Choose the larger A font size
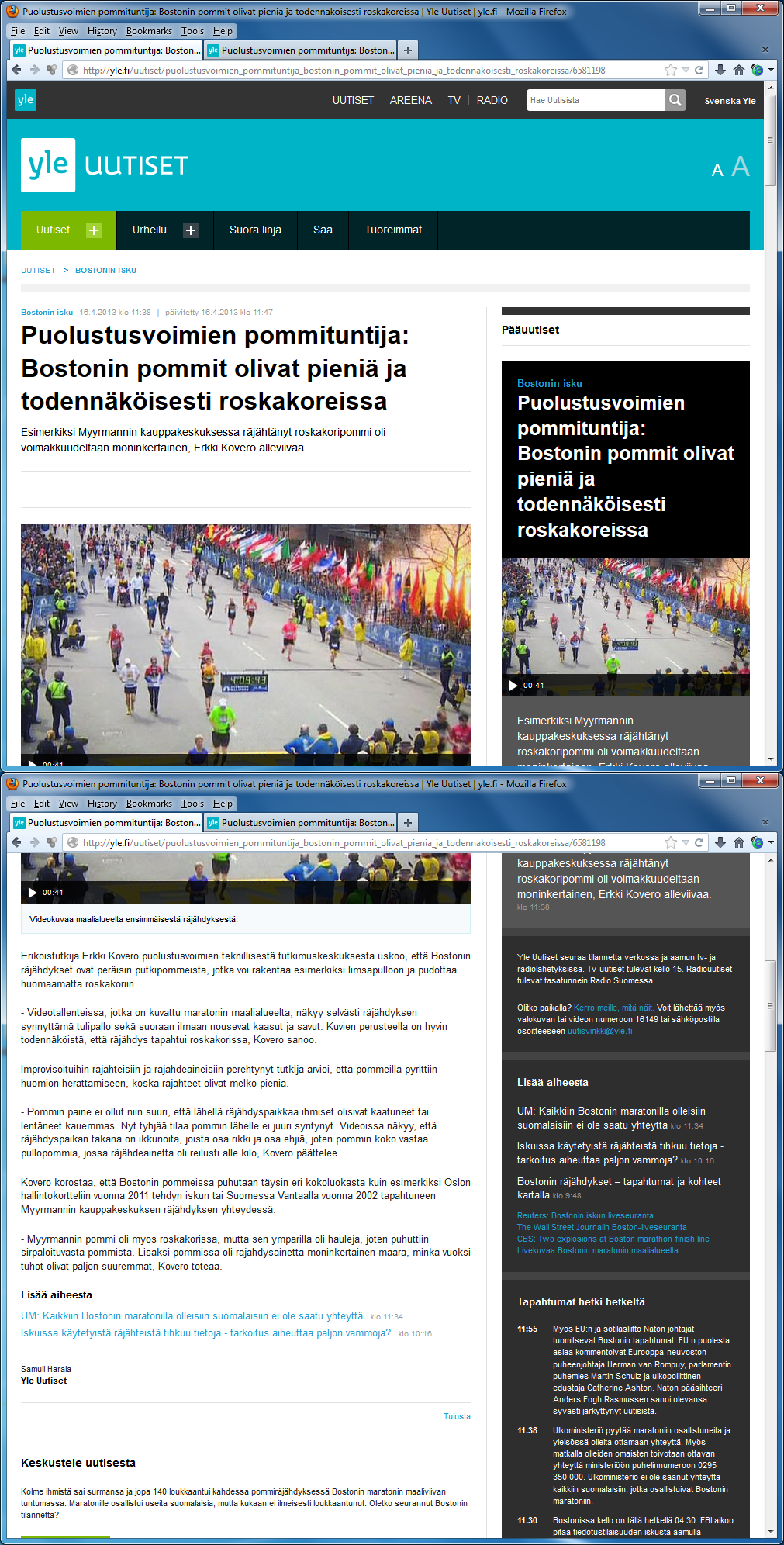The width and height of the screenshot is (784, 1545). [x=741, y=166]
